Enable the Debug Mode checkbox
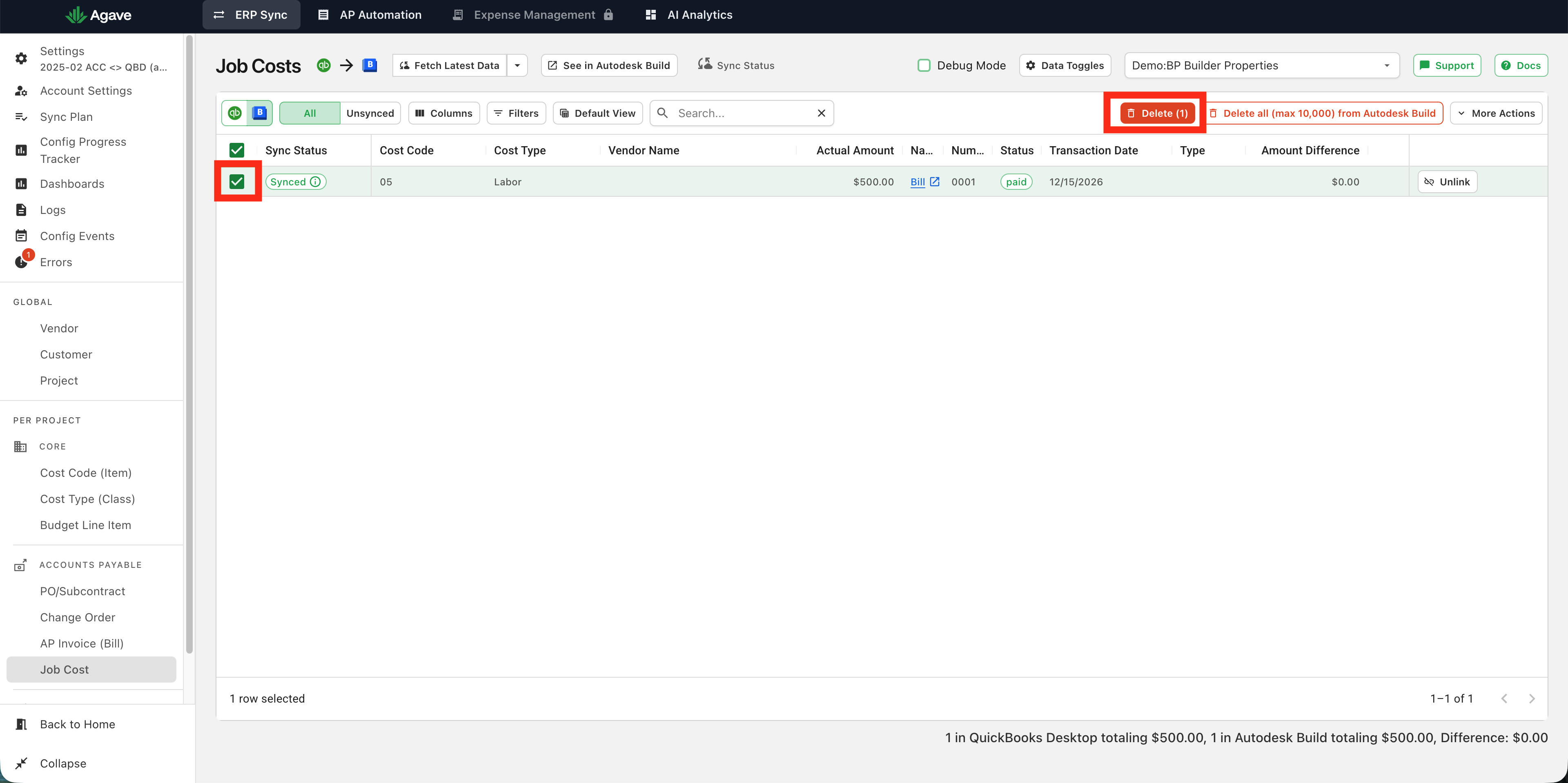This screenshot has height=783, width=1568. [924, 65]
